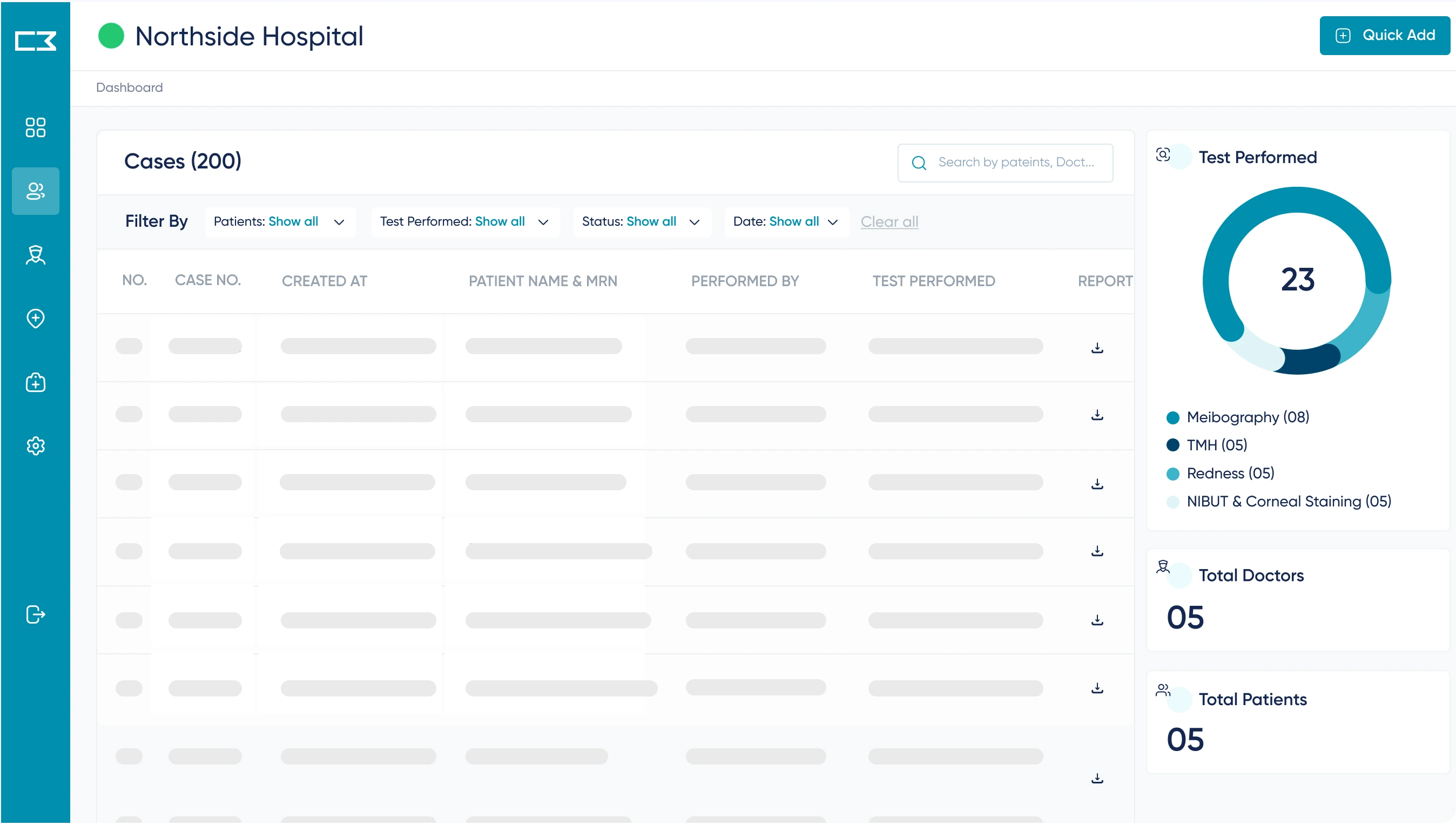Click the search magnifier icon
The image size is (1456, 825).
pyautogui.click(x=919, y=163)
